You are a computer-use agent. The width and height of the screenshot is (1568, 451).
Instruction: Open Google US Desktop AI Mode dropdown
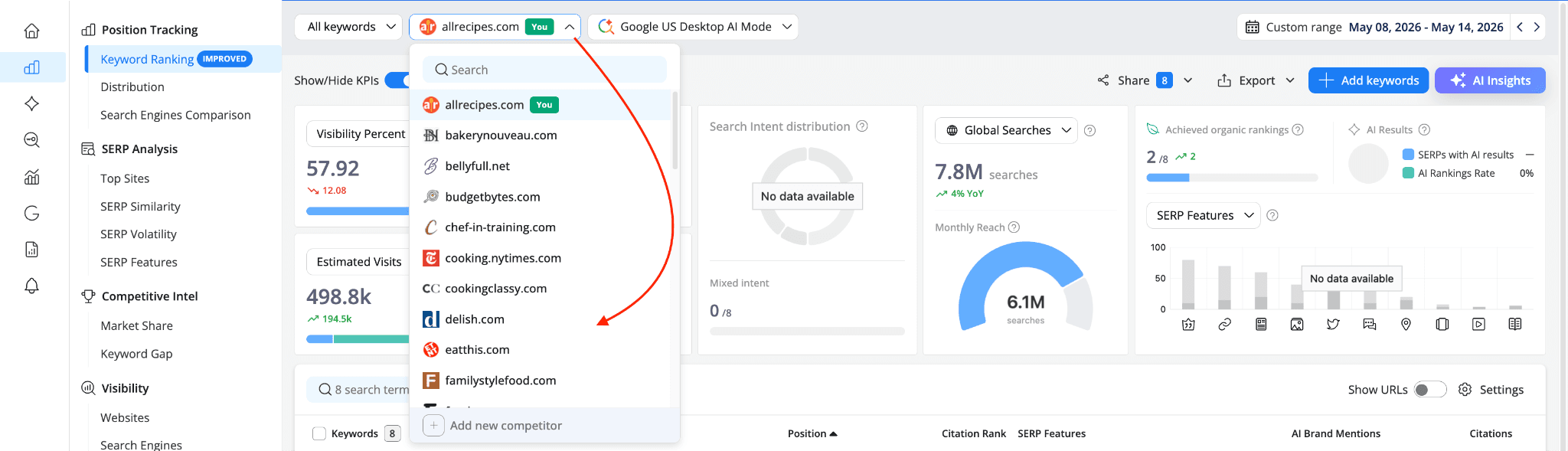[693, 27]
